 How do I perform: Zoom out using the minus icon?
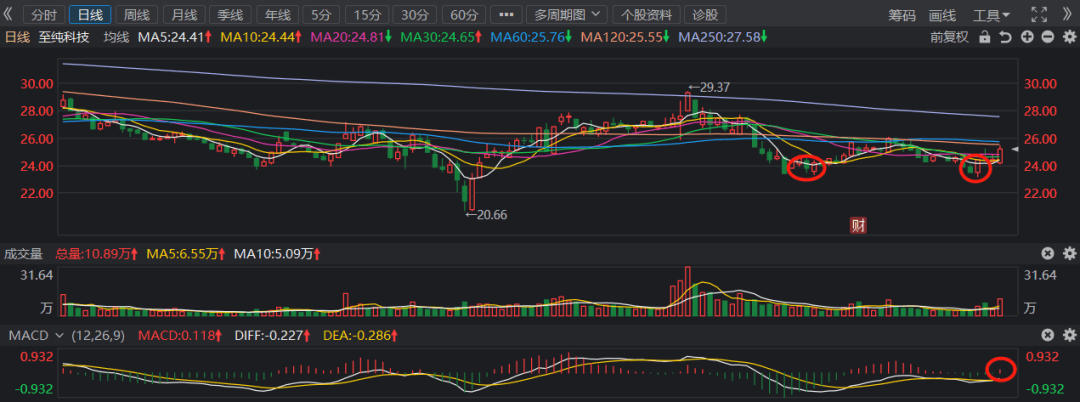pyautogui.click(x=1047, y=37)
